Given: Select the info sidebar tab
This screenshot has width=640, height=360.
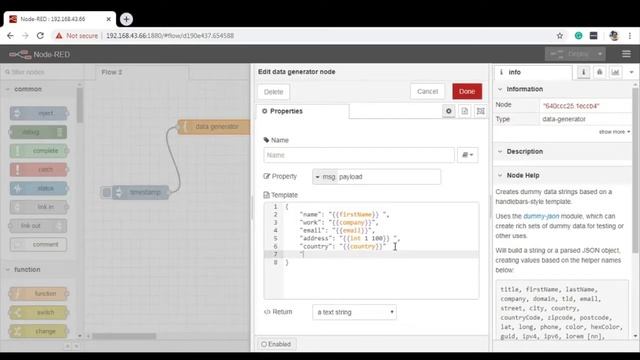Looking at the screenshot, I should pos(533,72).
